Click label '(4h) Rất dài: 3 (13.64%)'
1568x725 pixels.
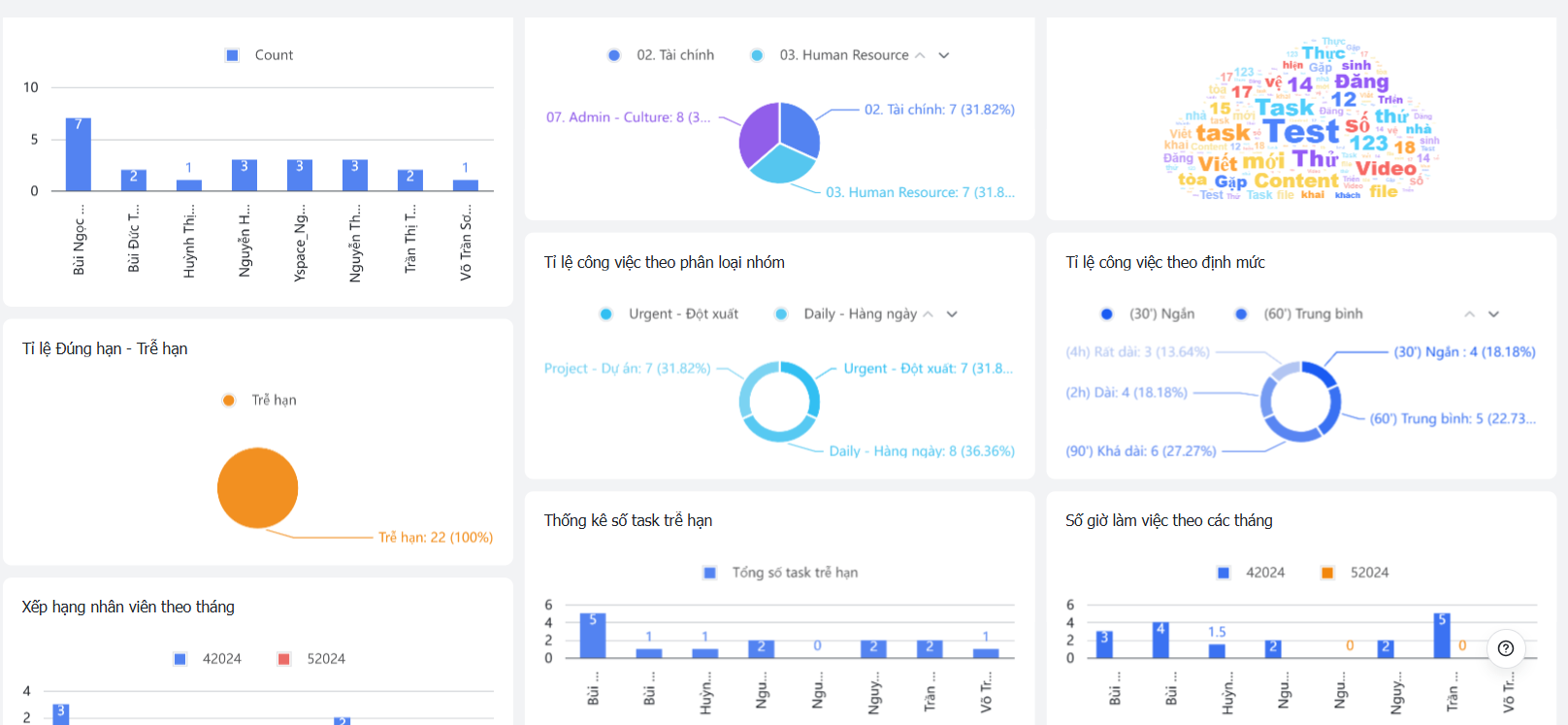point(1137,352)
